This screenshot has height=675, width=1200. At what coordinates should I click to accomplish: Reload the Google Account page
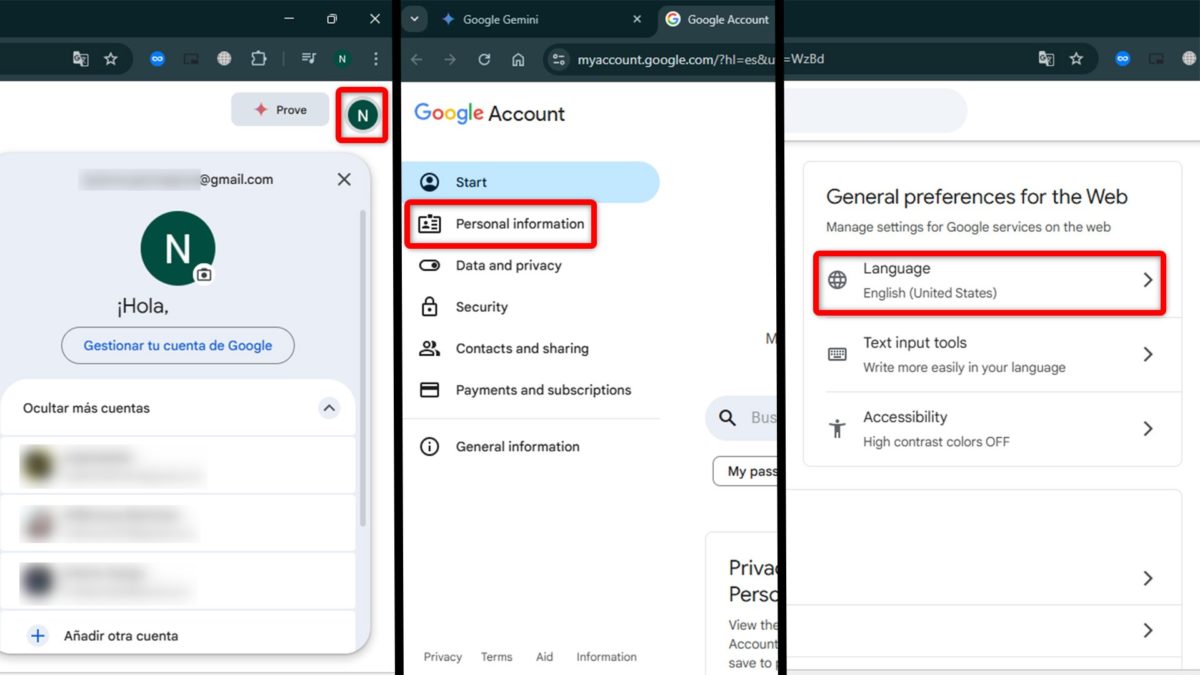pyautogui.click(x=484, y=59)
